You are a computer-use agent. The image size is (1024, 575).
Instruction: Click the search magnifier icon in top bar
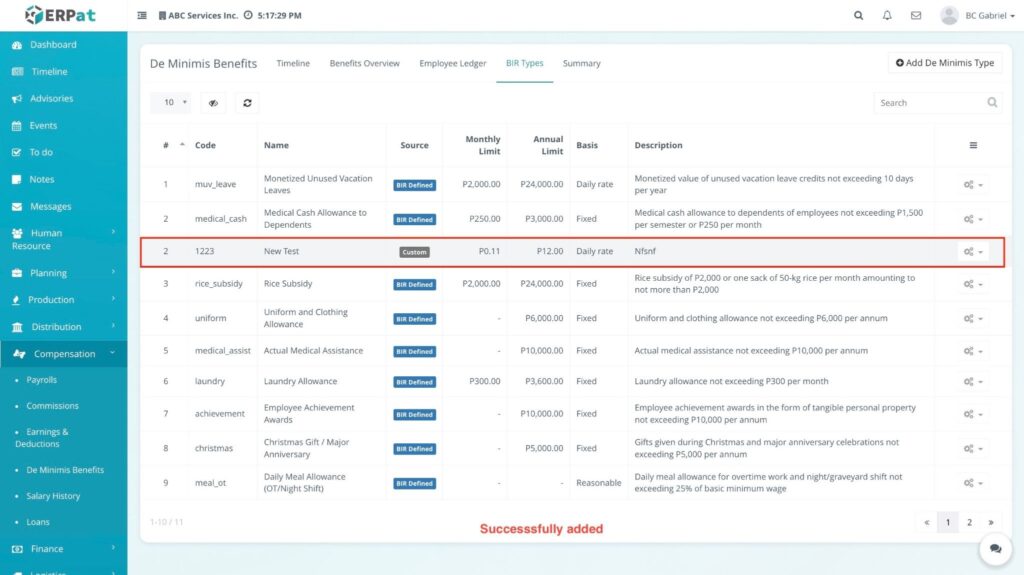point(858,16)
